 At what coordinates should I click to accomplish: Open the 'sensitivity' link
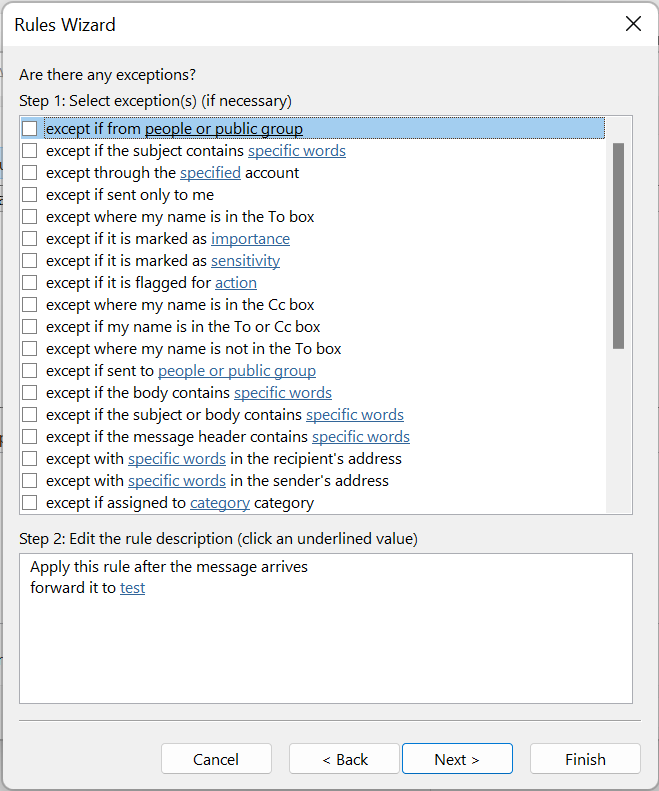pos(245,261)
